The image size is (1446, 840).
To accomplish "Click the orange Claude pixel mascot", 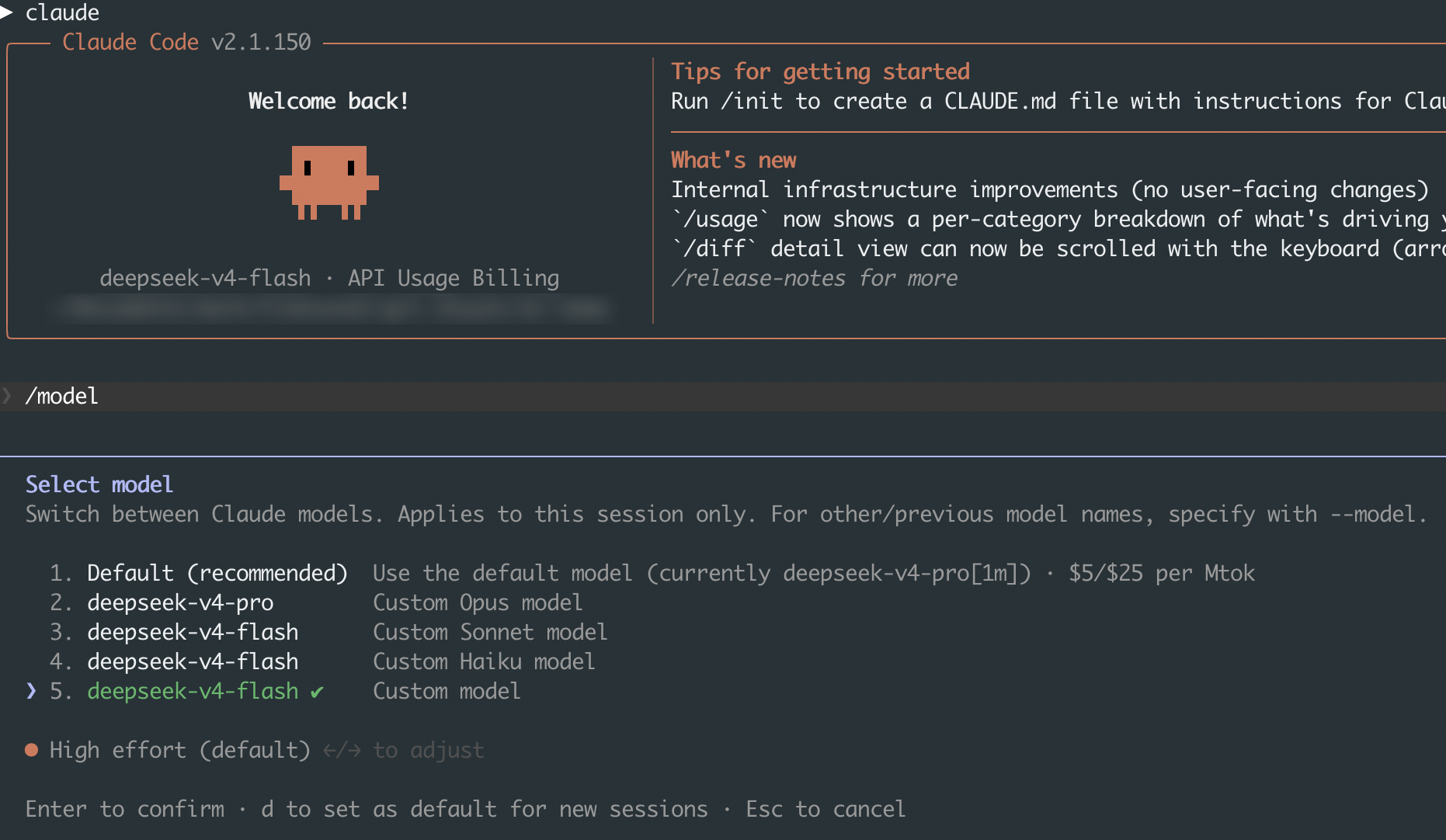I will tap(329, 182).
